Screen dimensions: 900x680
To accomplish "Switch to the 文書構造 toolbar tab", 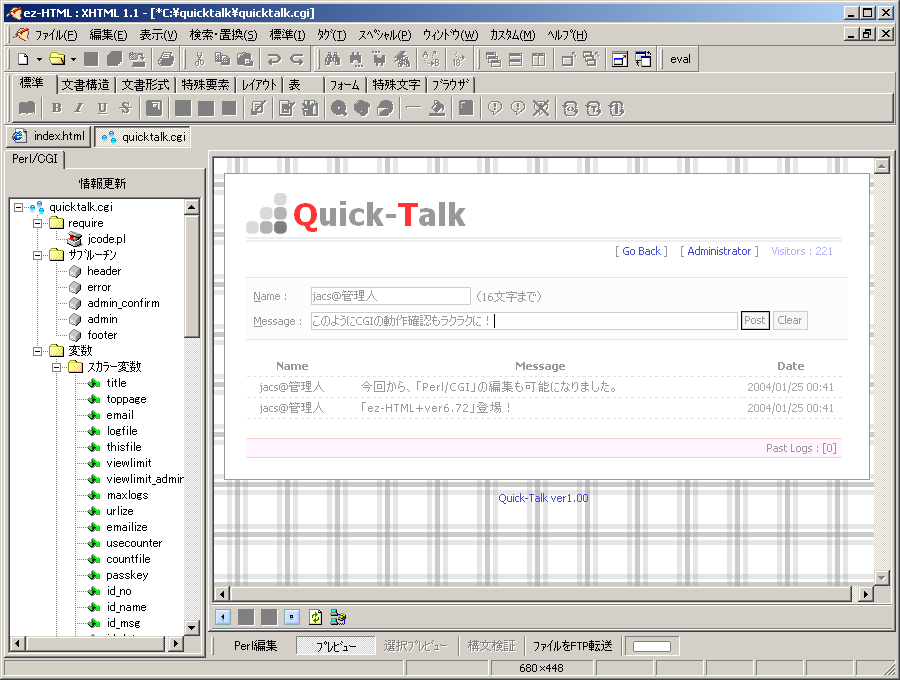I will 86,85.
